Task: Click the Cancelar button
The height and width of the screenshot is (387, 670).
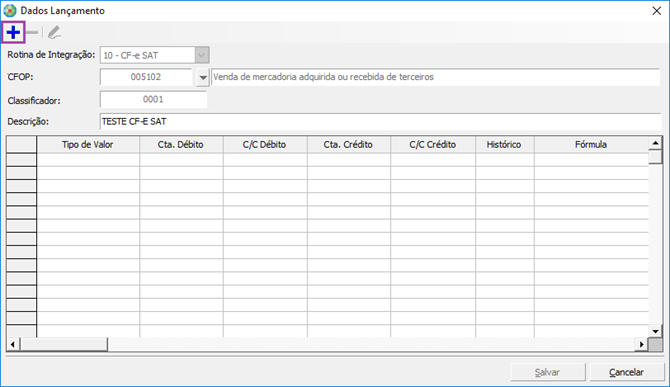Action: 627,372
